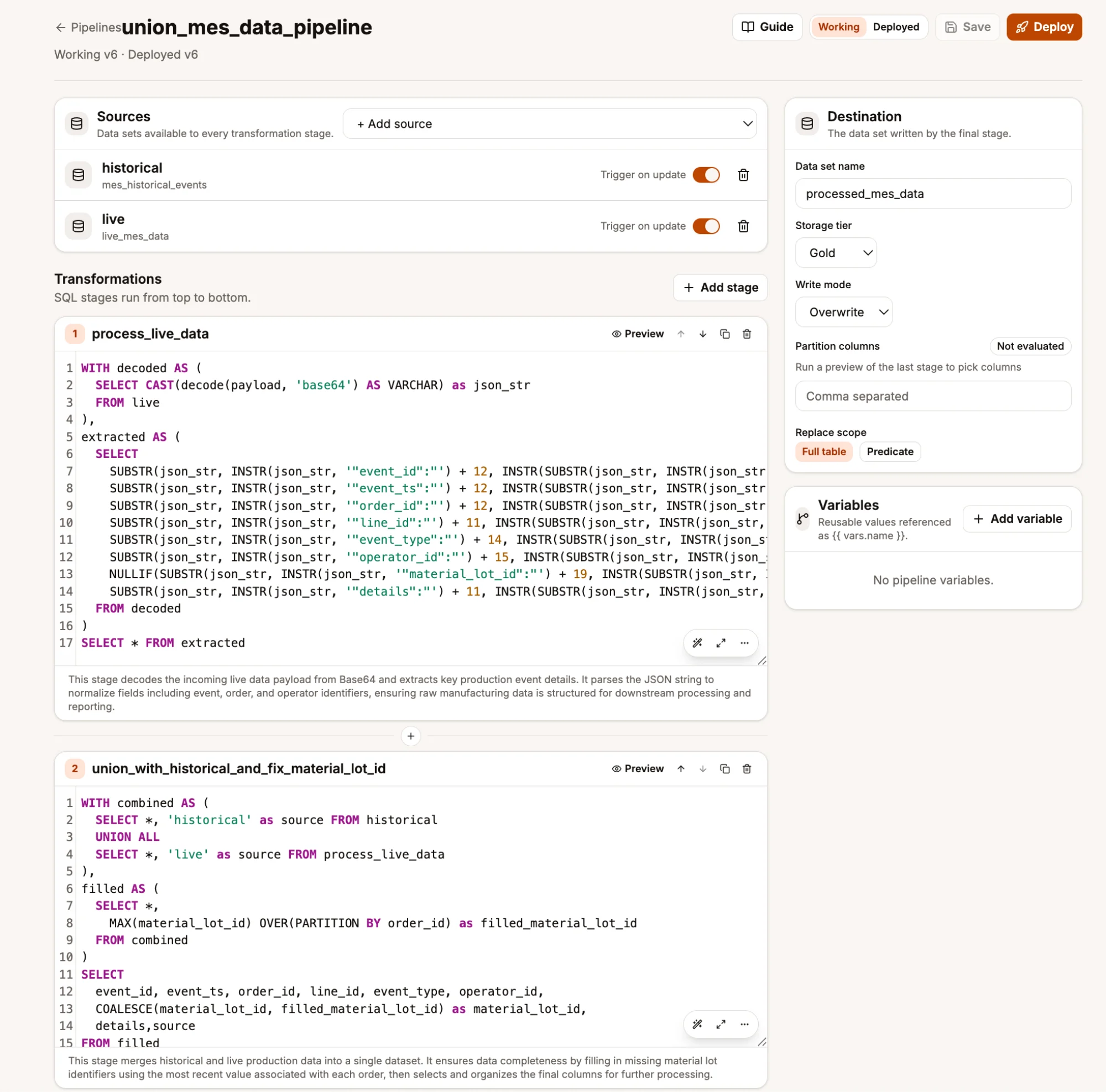Open the Add source dropdown
Image resolution: width=1106 pixels, height=1092 pixels.
550,124
